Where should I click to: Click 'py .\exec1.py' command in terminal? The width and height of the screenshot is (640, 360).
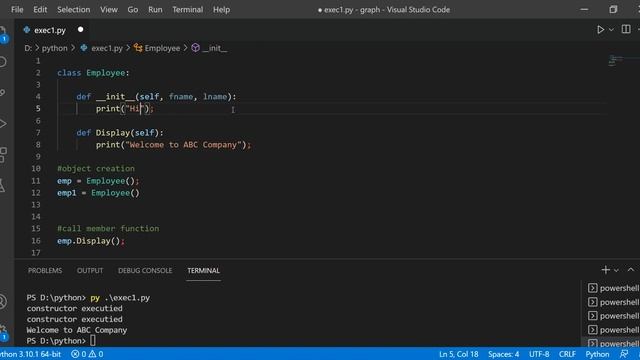click(120, 298)
